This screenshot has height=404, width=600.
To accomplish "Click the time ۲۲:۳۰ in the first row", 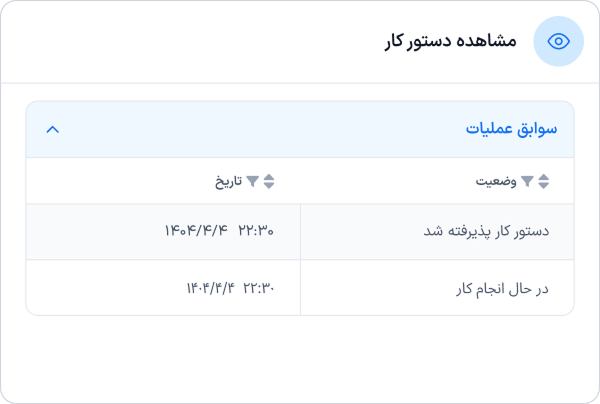I will (x=257, y=231).
